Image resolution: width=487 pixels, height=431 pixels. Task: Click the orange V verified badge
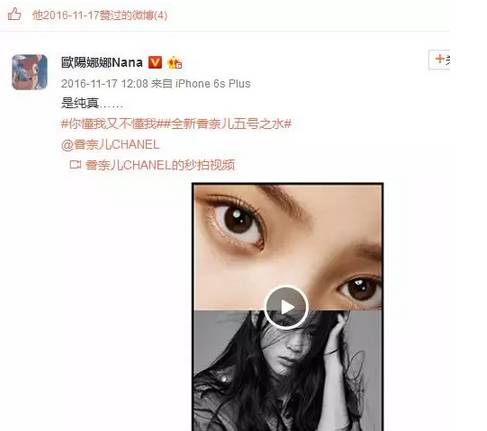tap(155, 62)
